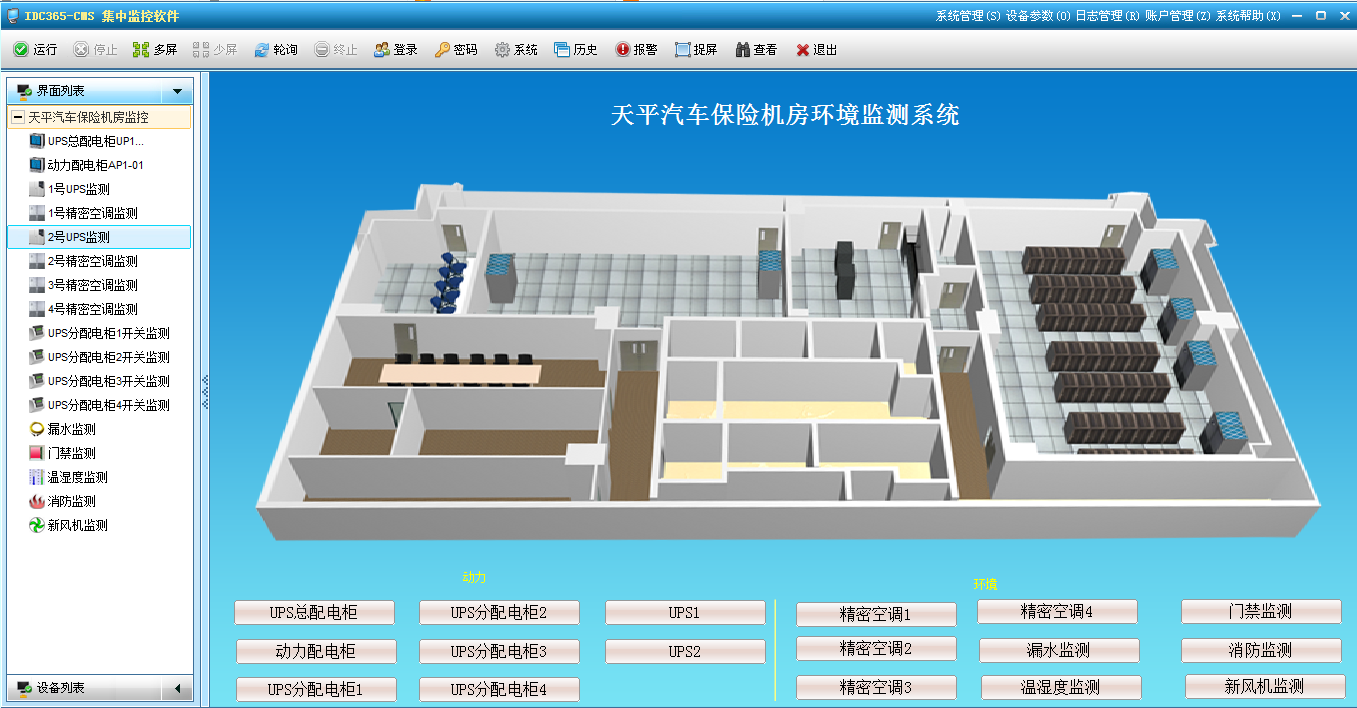Screen dimensions: 1357x708
Task: Click the bottom 门禁监测 button
Action: pyautogui.click(x=1261, y=611)
